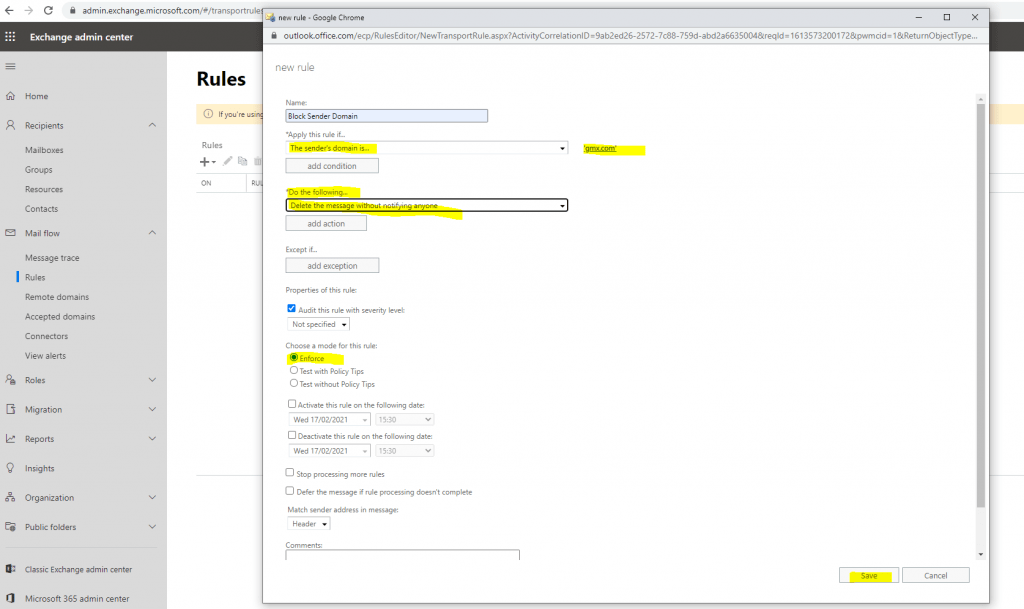
Task: Toggle Audit this rule checkbox
Action: 291,309
